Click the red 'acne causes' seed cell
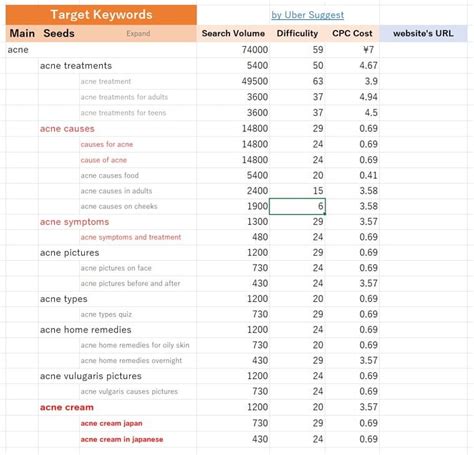 tap(67, 129)
